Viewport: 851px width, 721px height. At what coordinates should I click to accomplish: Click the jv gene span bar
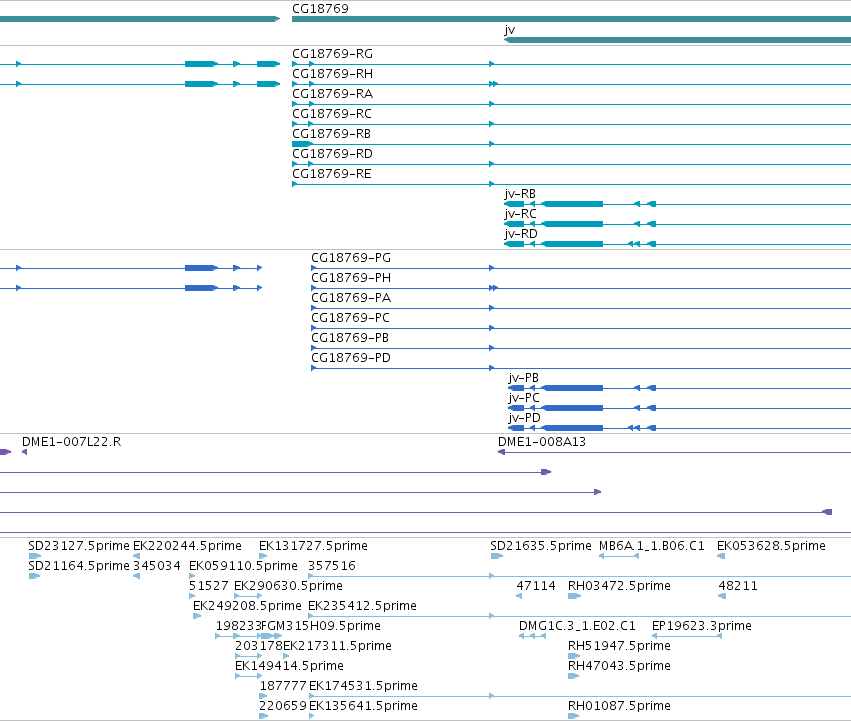coord(677,40)
